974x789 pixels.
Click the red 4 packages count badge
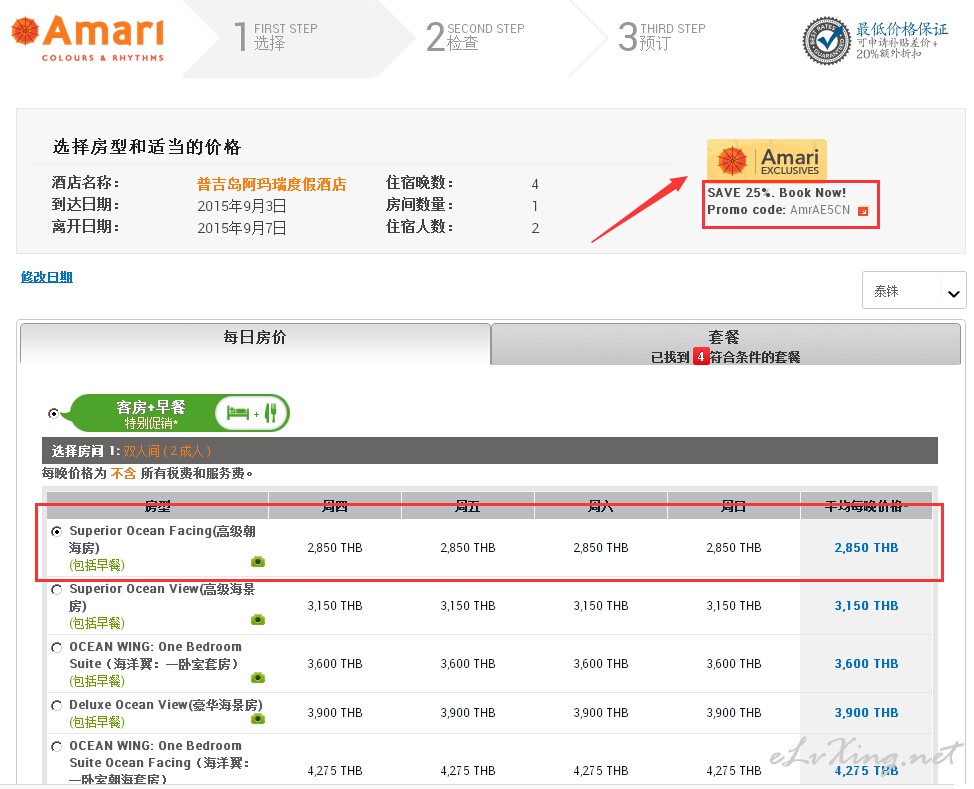(x=701, y=357)
